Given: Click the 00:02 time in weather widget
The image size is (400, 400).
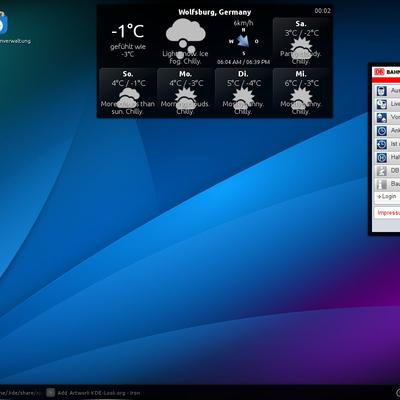Looking at the screenshot, I should (x=322, y=11).
